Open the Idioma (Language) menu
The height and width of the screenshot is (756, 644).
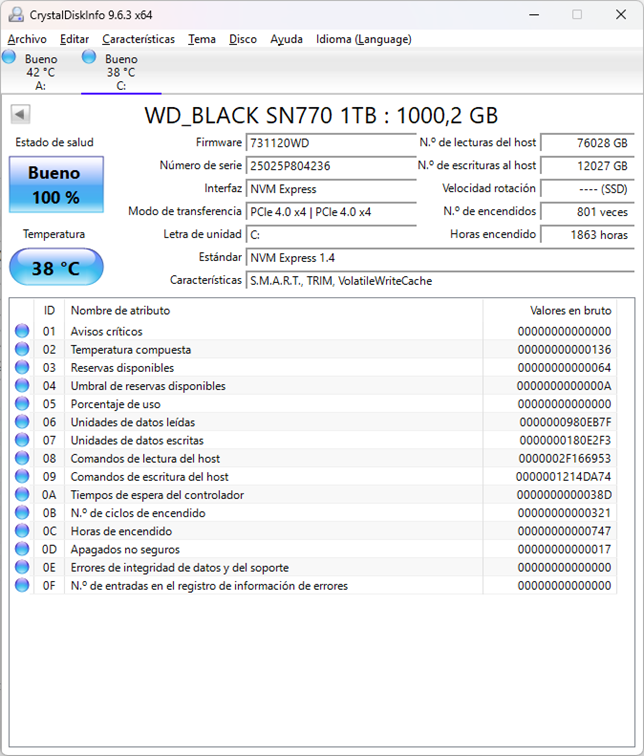(363, 39)
